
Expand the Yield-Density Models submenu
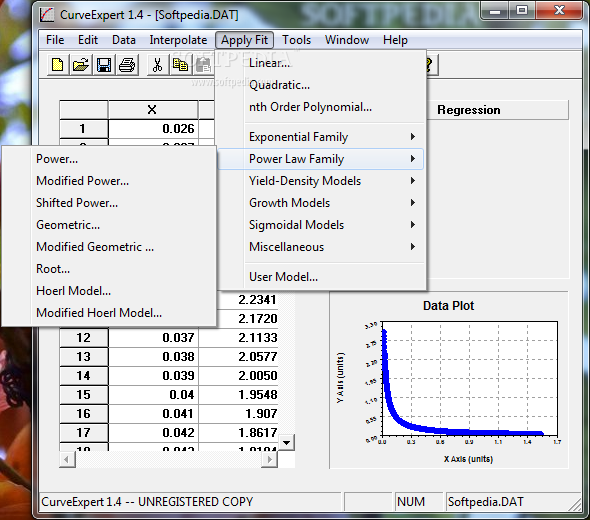[321, 181]
